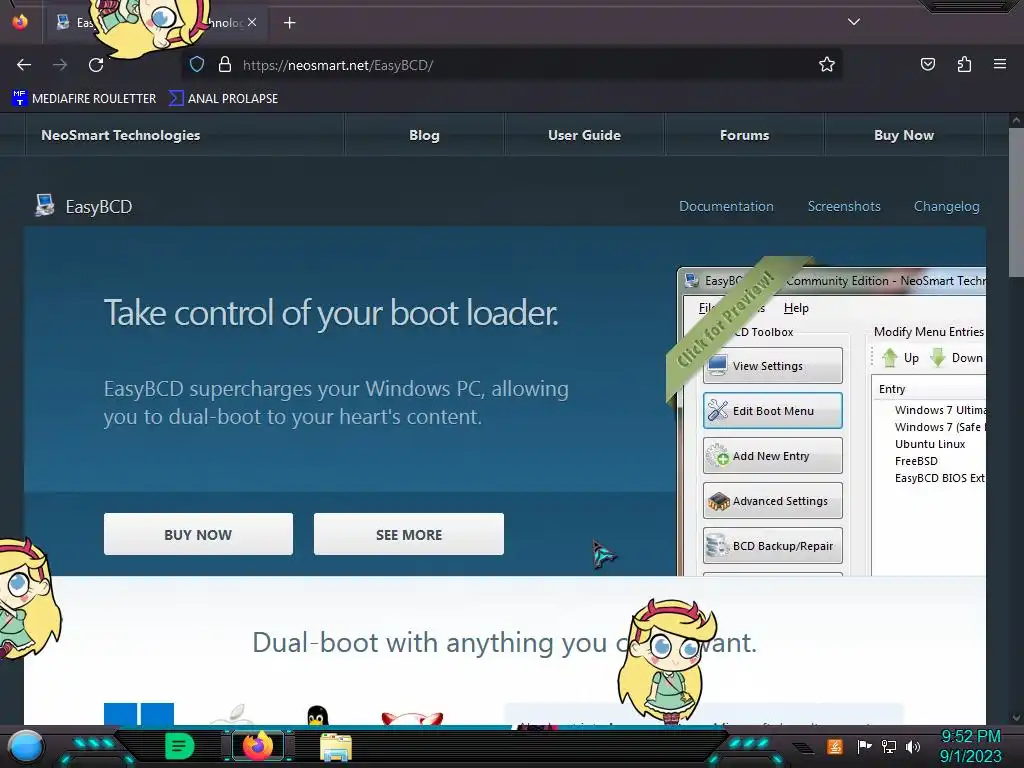Click the orange Java tray icon
The image size is (1024, 768).
(835, 746)
